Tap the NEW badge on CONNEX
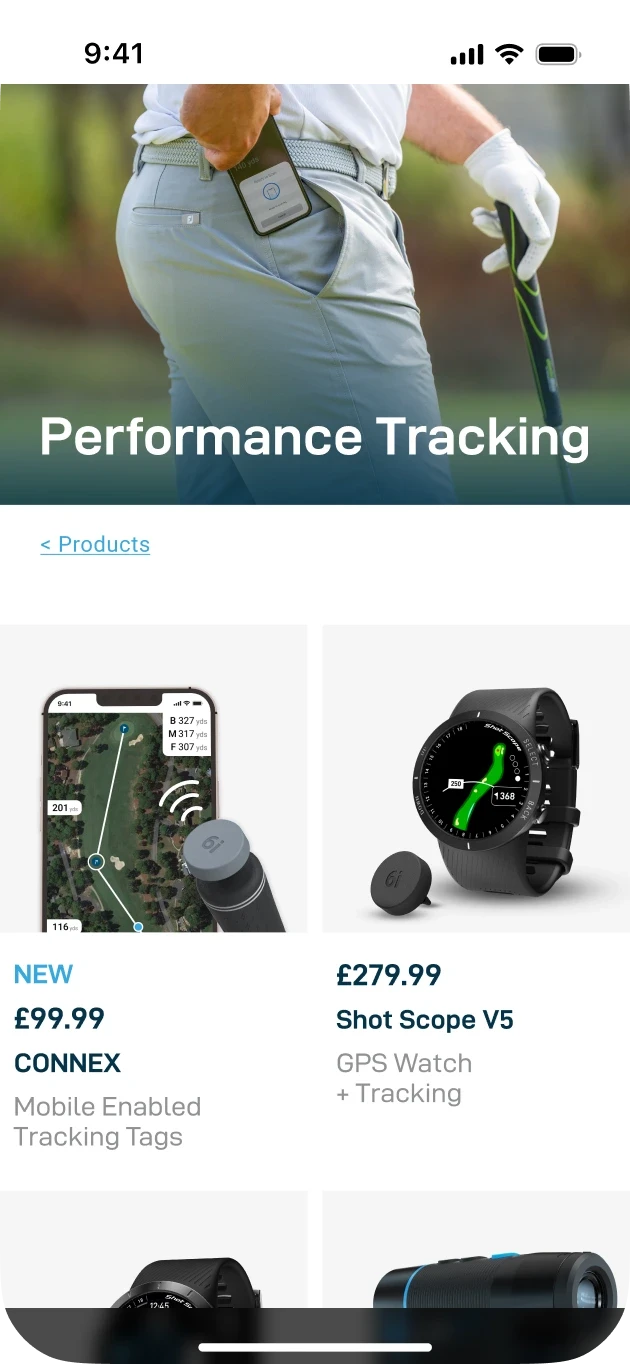Image resolution: width=630 pixels, height=1364 pixels. (x=43, y=974)
